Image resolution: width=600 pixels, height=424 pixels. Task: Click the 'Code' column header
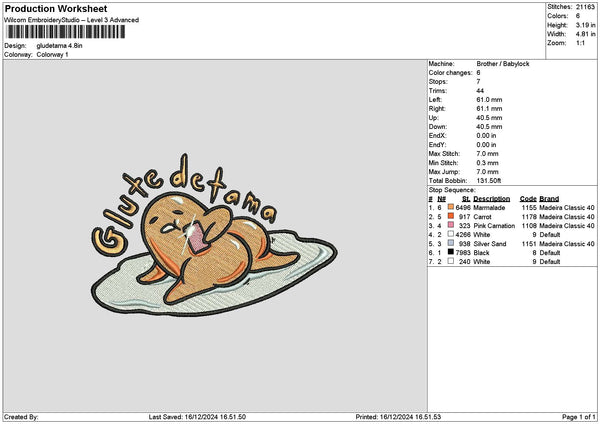click(528, 199)
